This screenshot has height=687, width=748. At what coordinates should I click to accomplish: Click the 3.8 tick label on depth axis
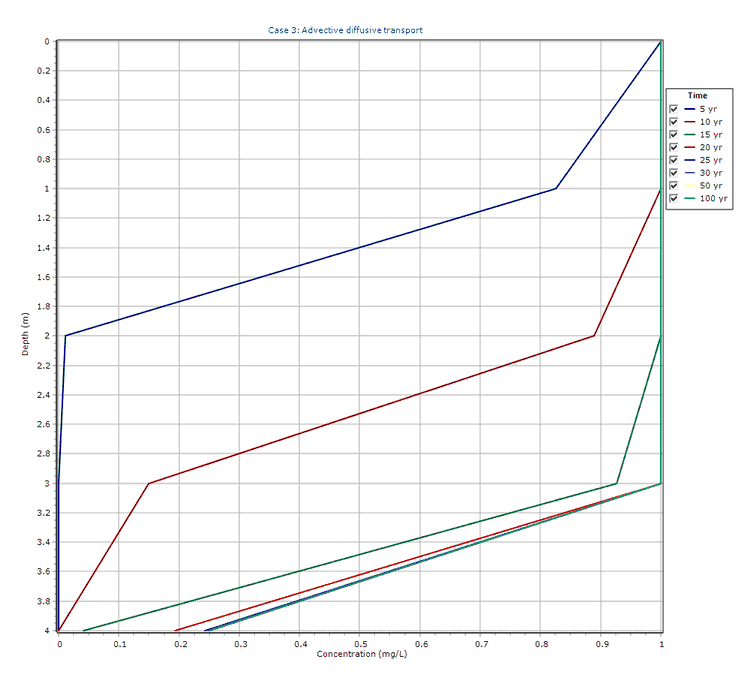[42, 601]
